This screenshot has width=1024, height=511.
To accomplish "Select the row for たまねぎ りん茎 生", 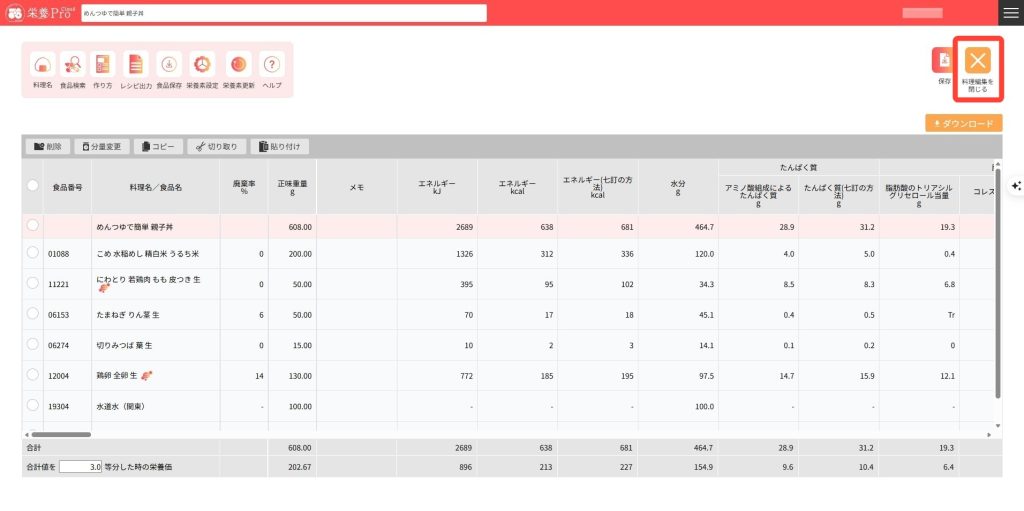I will click(33, 314).
